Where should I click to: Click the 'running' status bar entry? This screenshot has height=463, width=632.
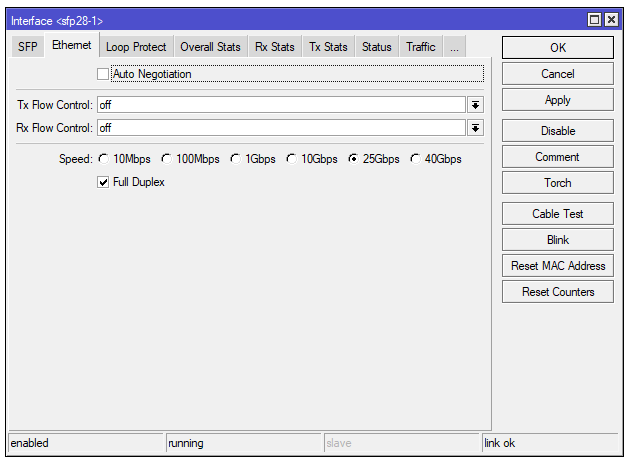click(243, 443)
